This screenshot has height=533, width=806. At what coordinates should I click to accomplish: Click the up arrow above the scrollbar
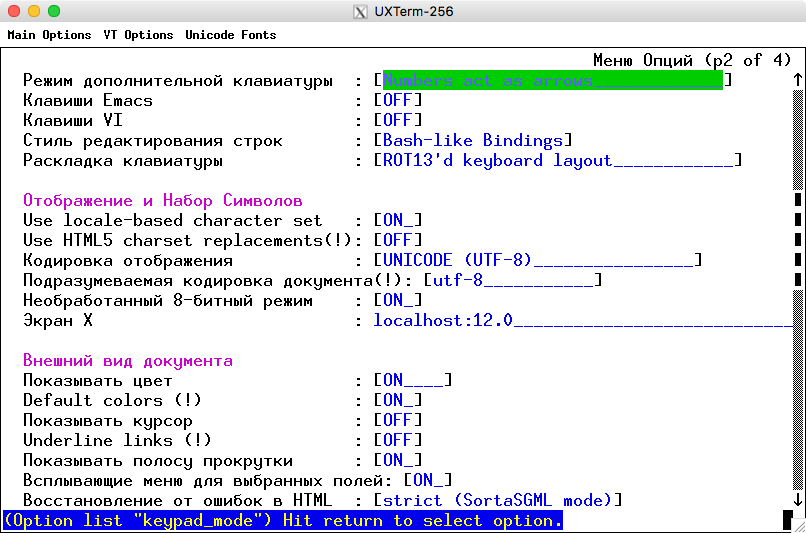click(797, 80)
